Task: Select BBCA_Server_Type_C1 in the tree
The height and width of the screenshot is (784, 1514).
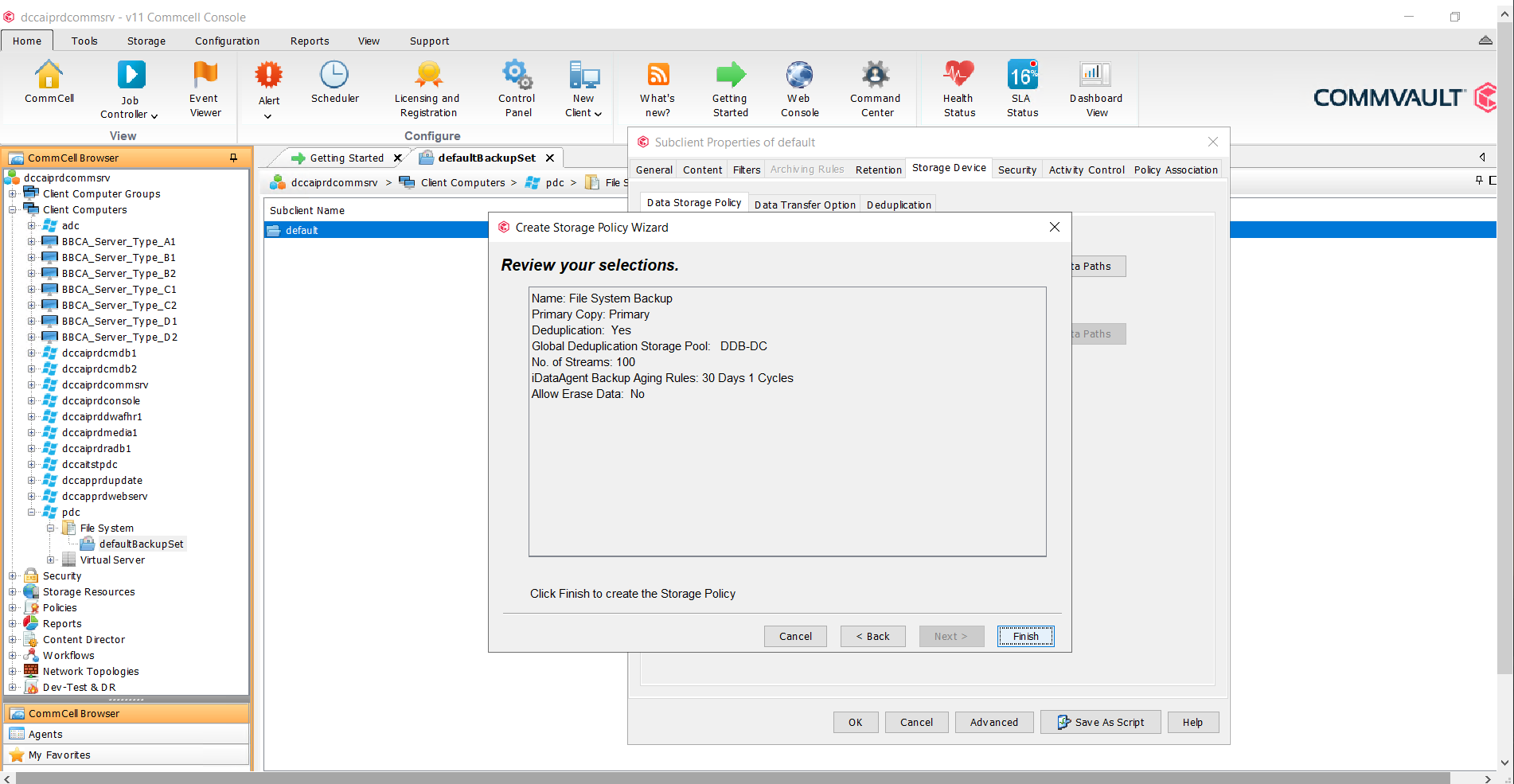Action: tap(119, 289)
